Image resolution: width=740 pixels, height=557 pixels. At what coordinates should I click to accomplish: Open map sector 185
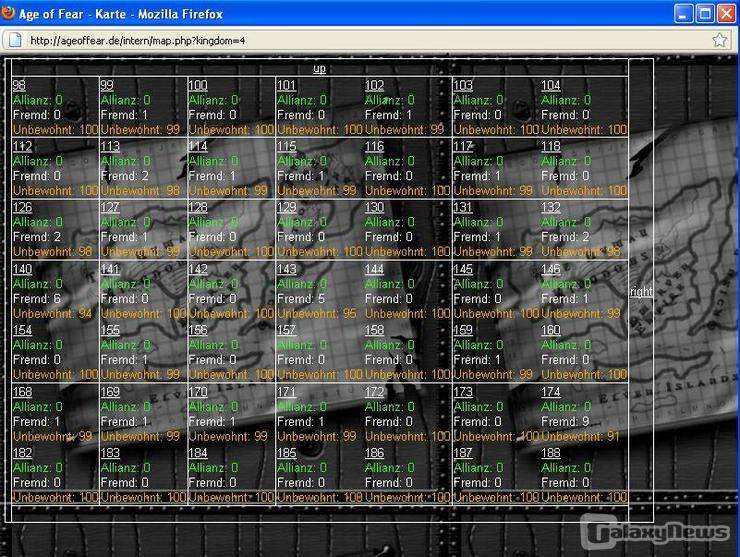point(286,453)
